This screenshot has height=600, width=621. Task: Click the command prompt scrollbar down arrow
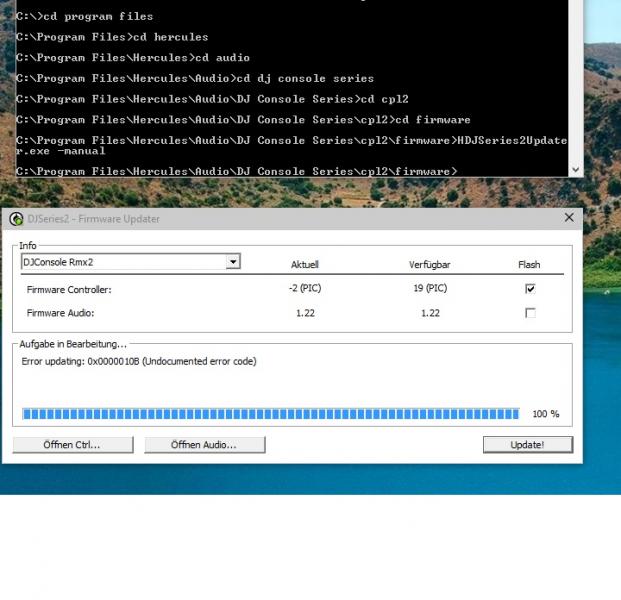(576, 170)
